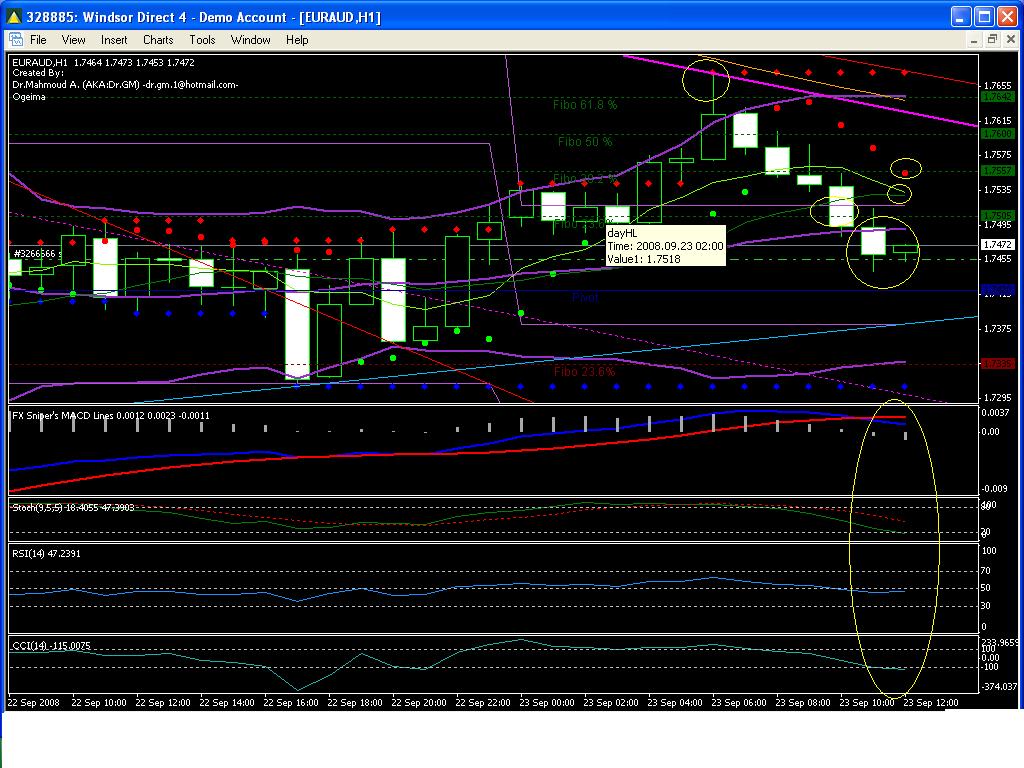This screenshot has height=768, width=1024.
Task: Click the blue 'Pivot' line label
Action: 585,297
